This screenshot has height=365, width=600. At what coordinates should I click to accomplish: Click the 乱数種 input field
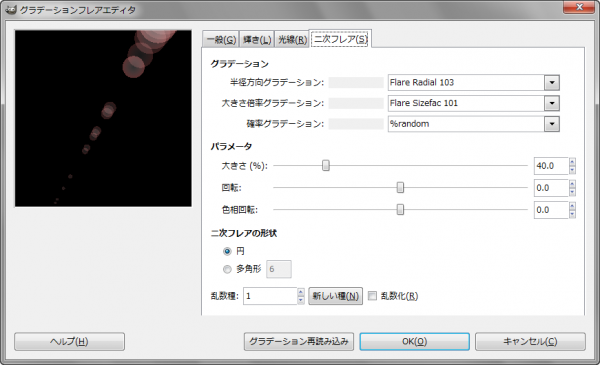tap(270, 296)
